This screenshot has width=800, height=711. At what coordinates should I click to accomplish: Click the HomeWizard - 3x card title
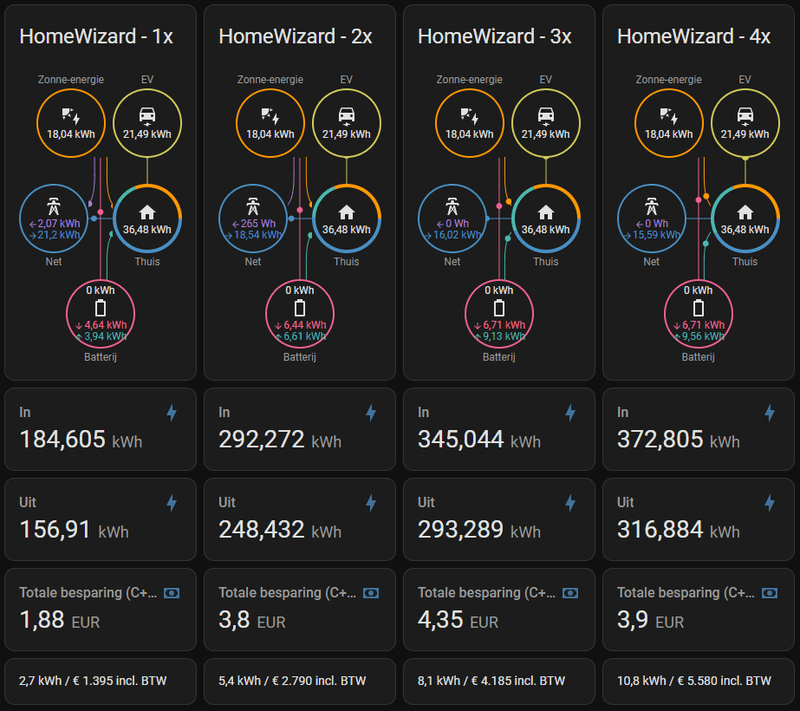click(x=494, y=36)
